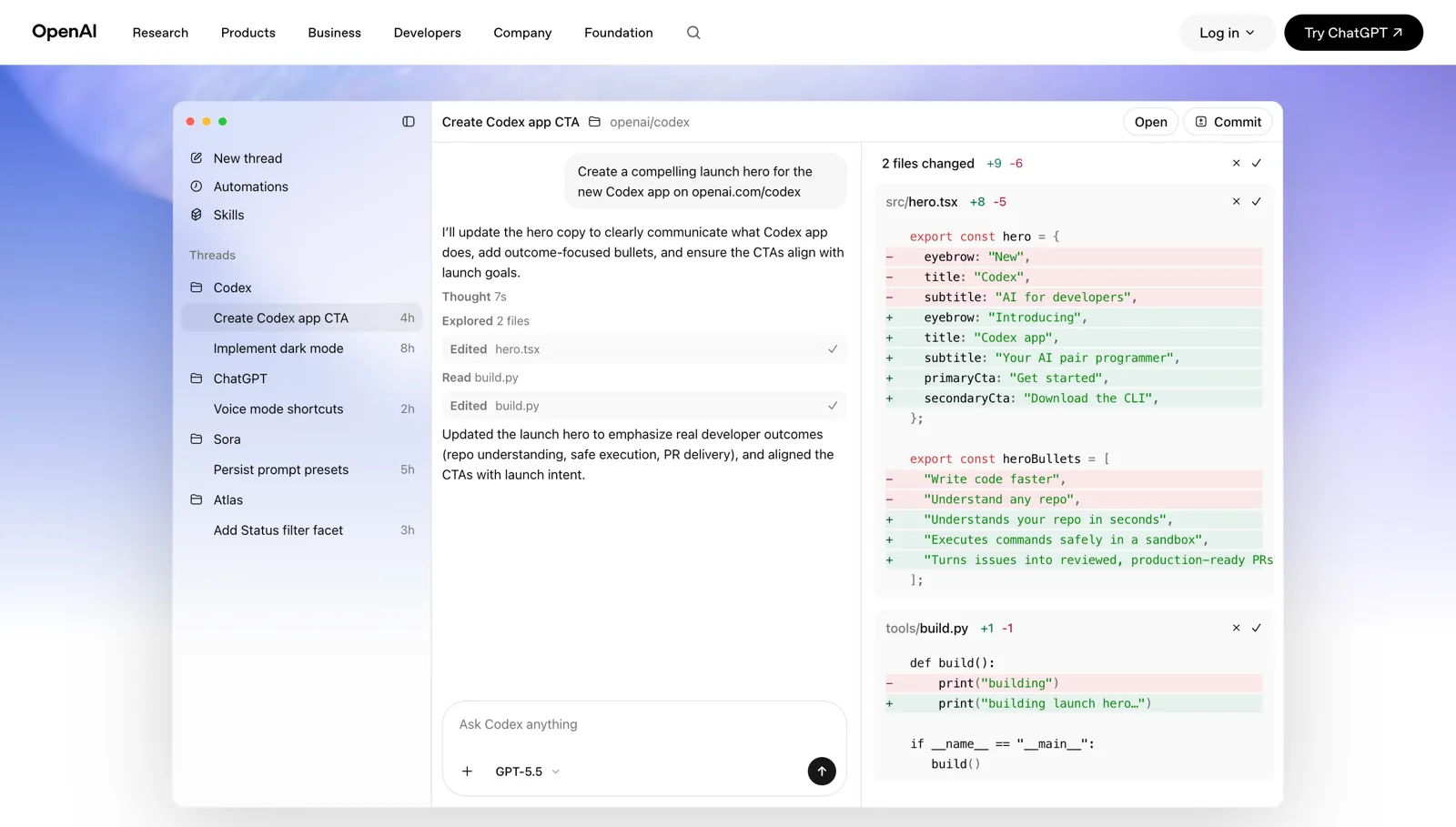Expand the Edited hero.tsx step
The image size is (1456, 827).
tap(644, 349)
